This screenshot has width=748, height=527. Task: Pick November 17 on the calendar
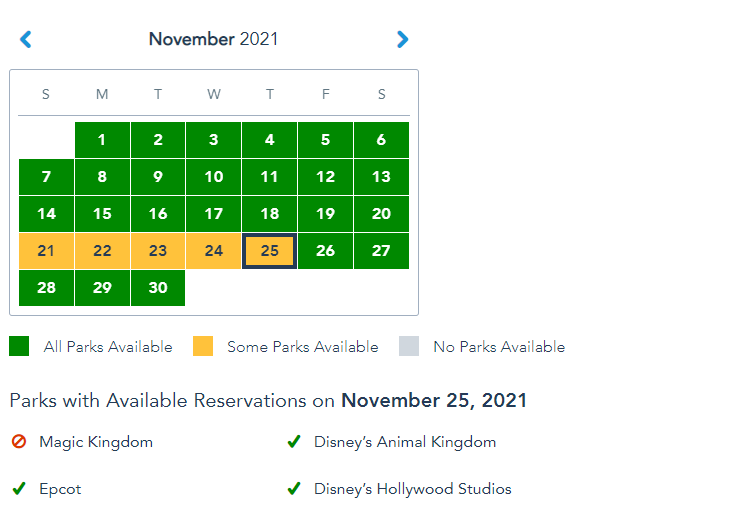(x=214, y=214)
